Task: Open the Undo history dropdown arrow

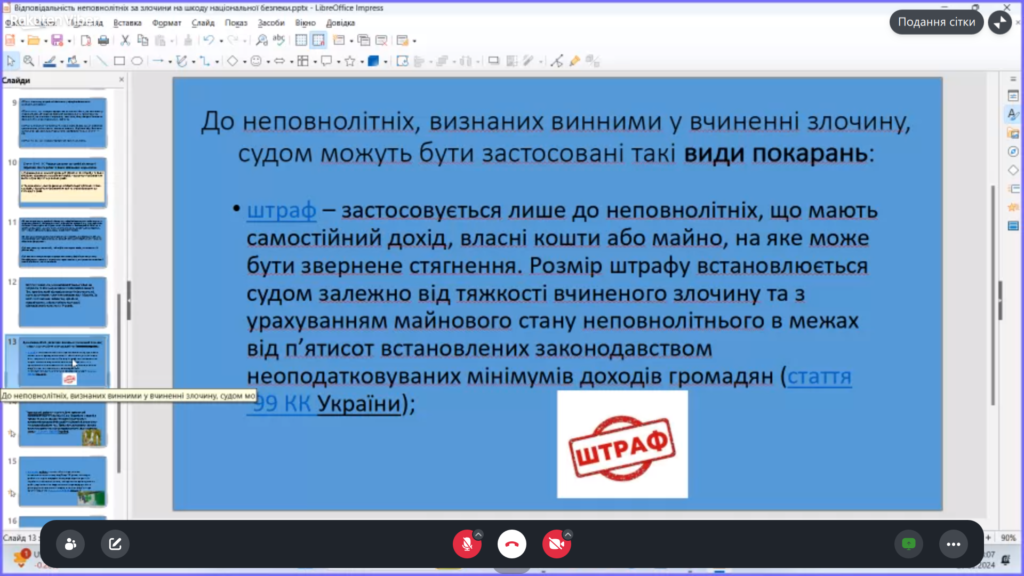Action: pyautogui.click(x=219, y=40)
